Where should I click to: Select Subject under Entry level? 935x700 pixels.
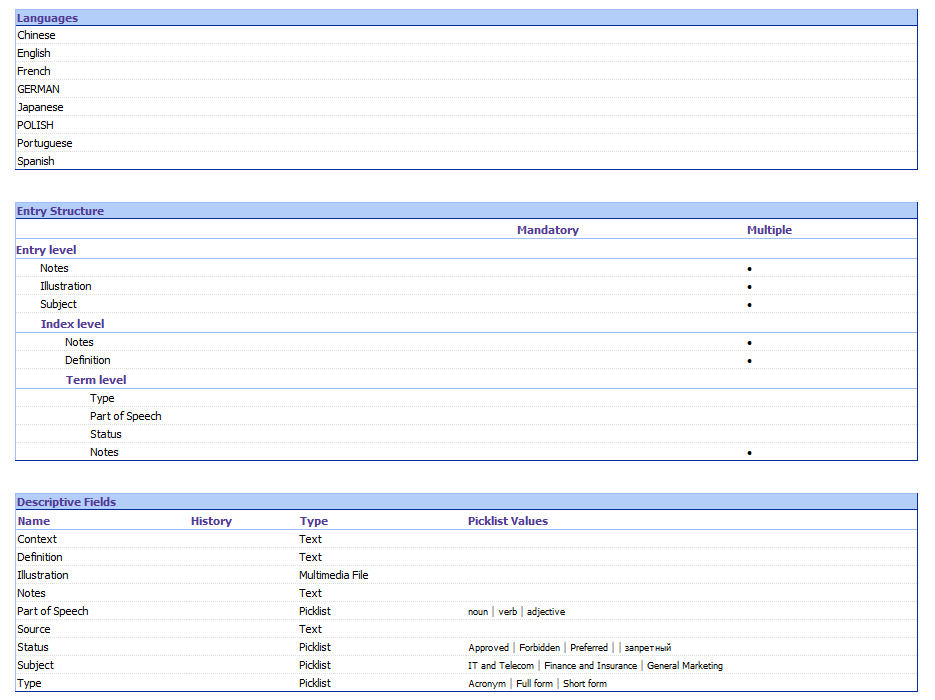point(58,304)
